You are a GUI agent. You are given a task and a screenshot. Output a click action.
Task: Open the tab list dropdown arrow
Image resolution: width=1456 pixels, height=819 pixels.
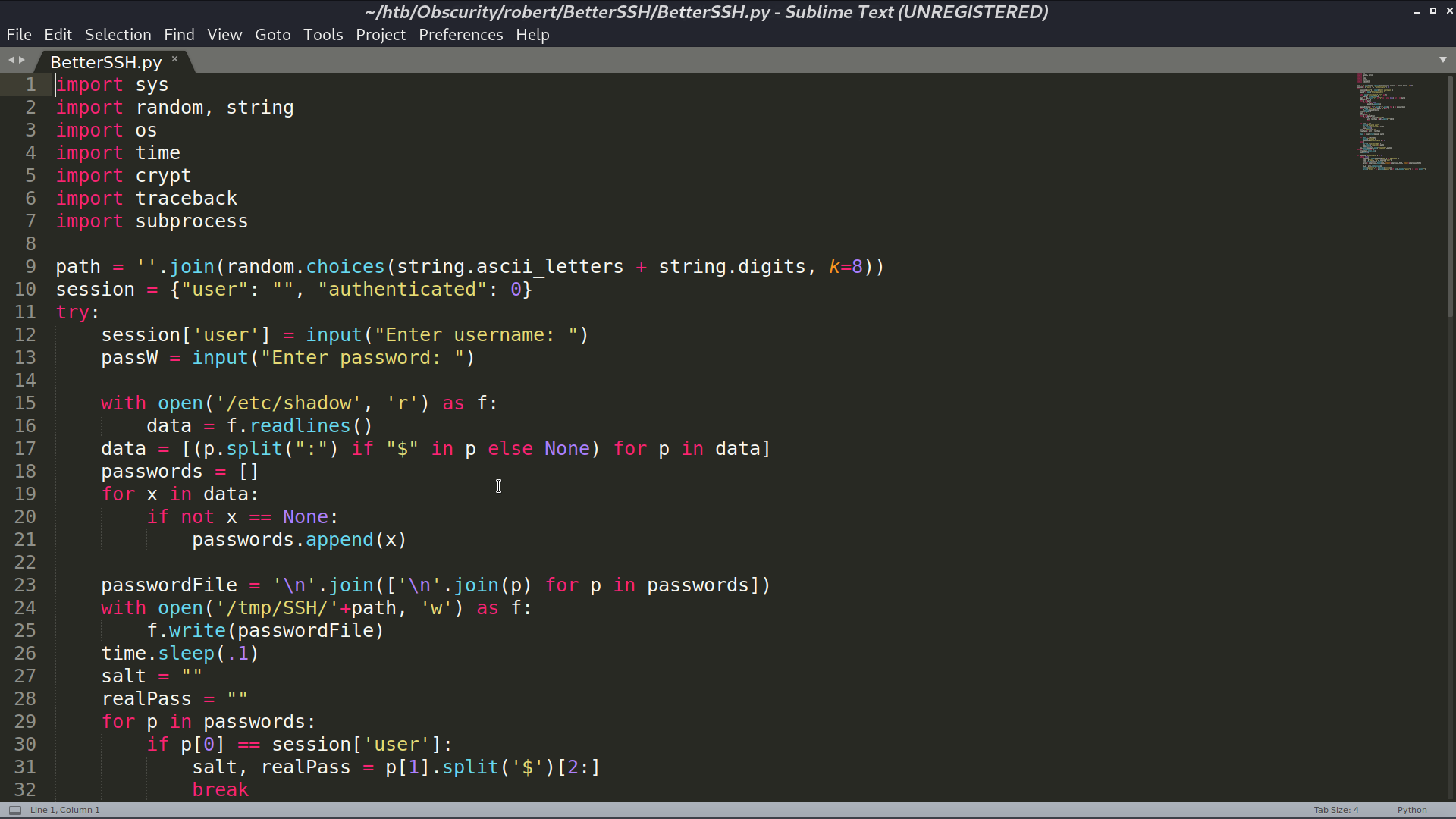pos(1442,60)
